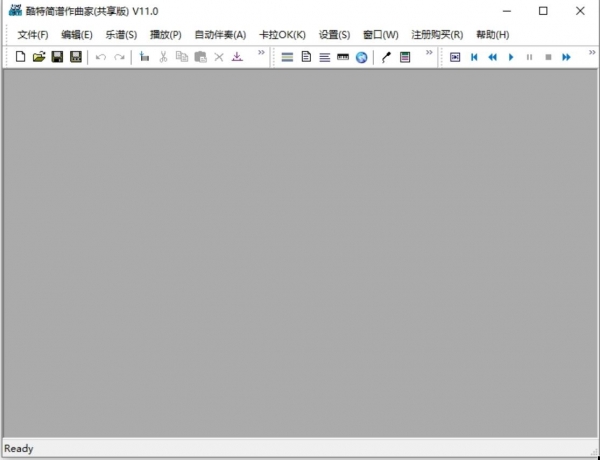
Task: Click the Save As floppy icon
Action: point(76,57)
